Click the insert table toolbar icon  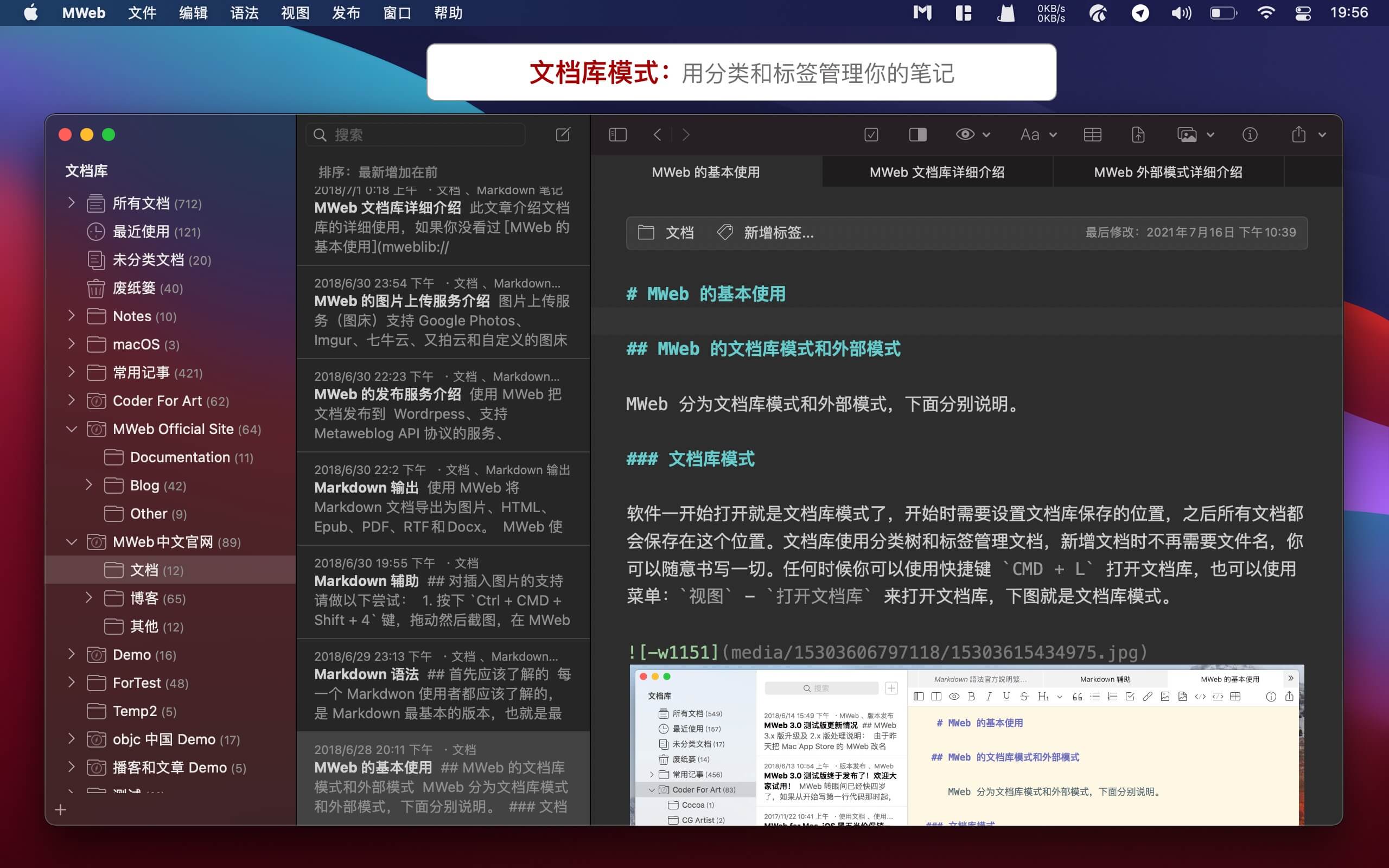(x=1092, y=135)
